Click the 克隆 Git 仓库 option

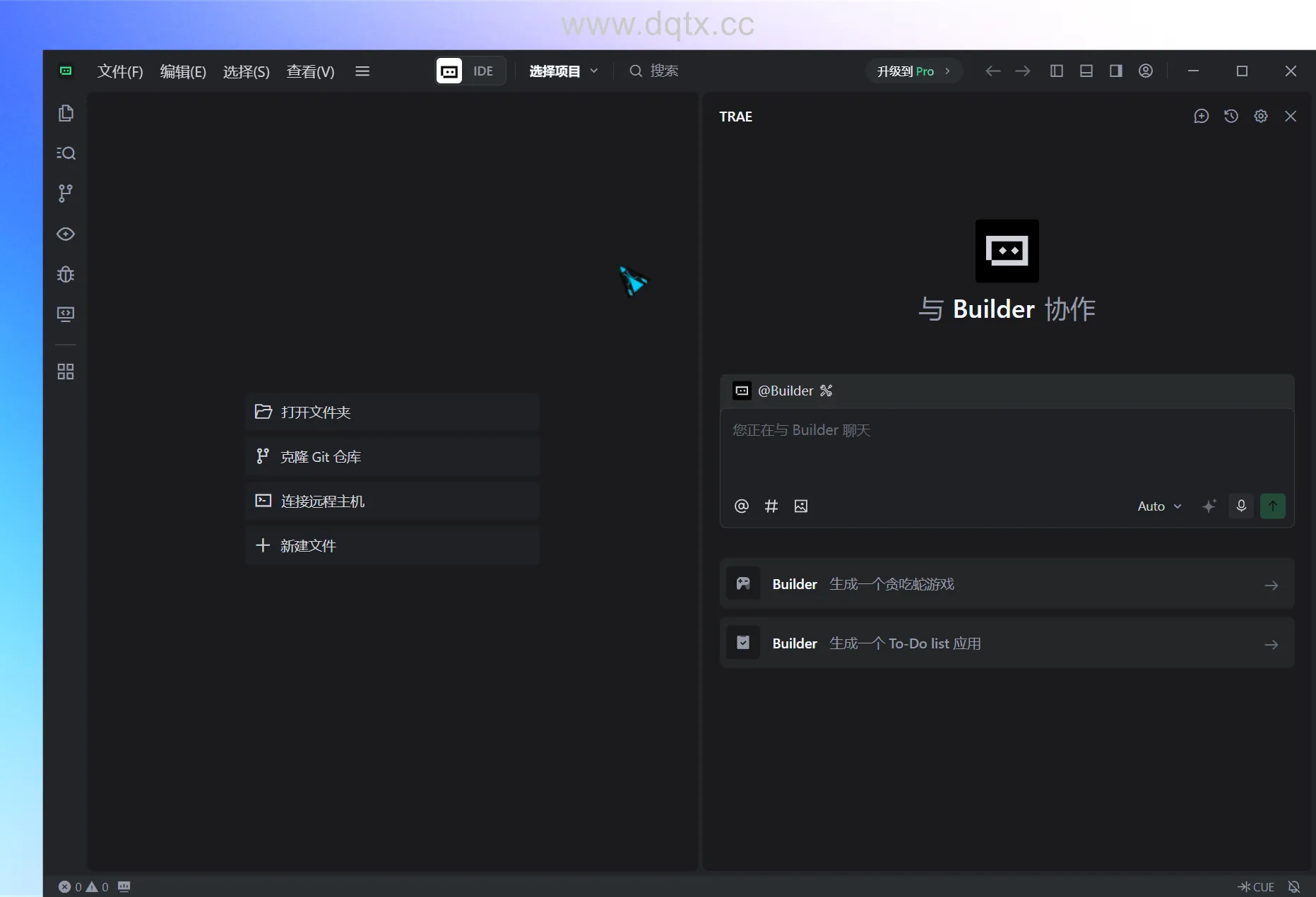click(393, 456)
